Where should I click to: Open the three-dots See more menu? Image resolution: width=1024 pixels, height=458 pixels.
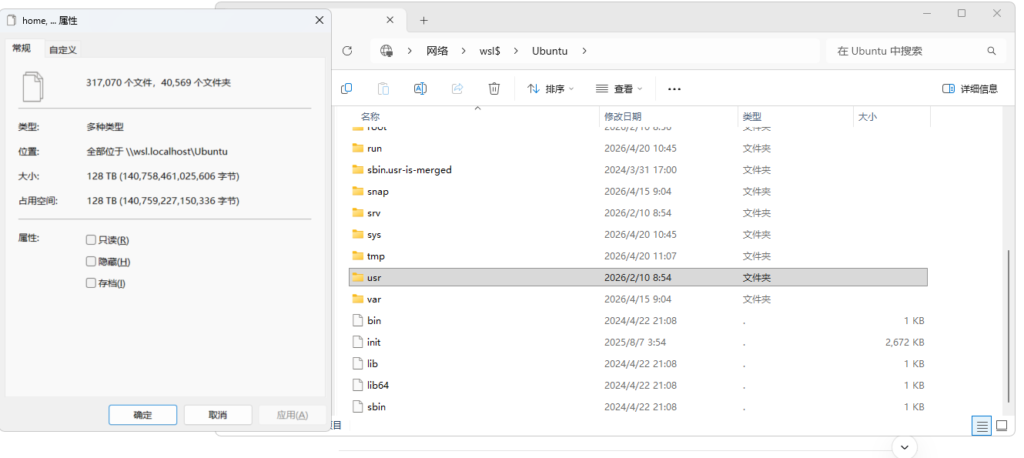pos(674,89)
